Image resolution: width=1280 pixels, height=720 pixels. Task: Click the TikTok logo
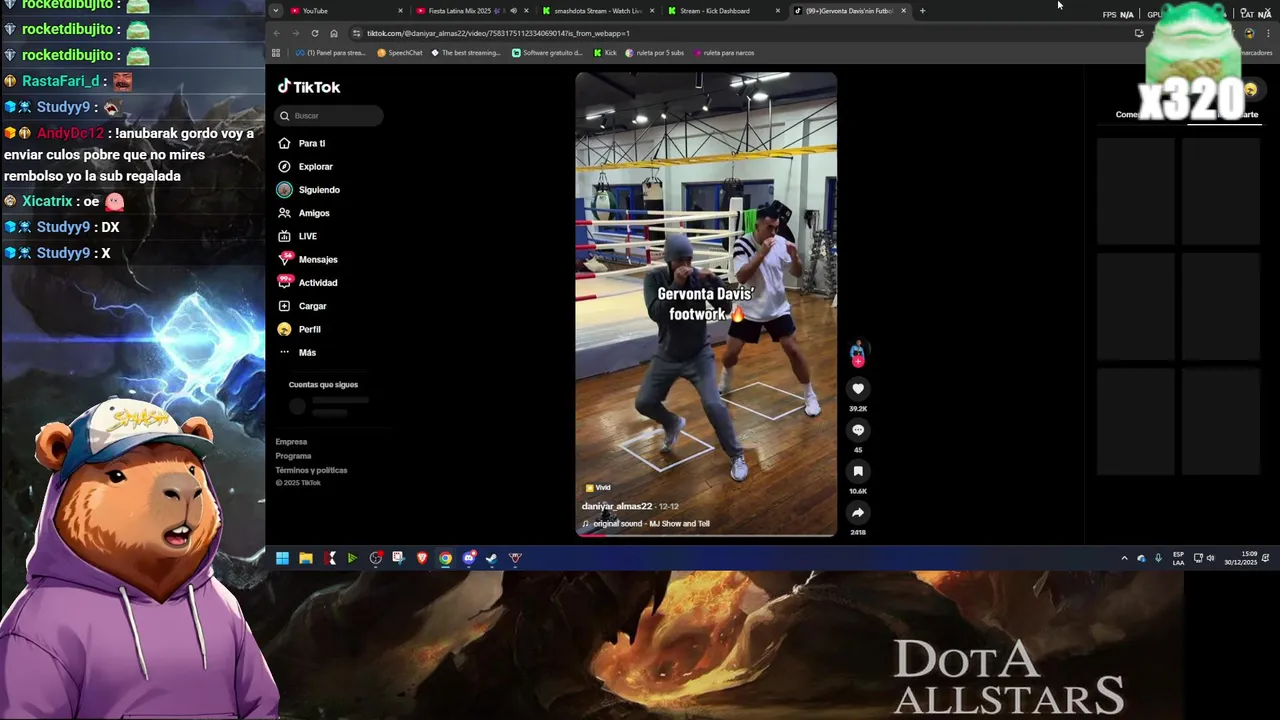pos(309,87)
